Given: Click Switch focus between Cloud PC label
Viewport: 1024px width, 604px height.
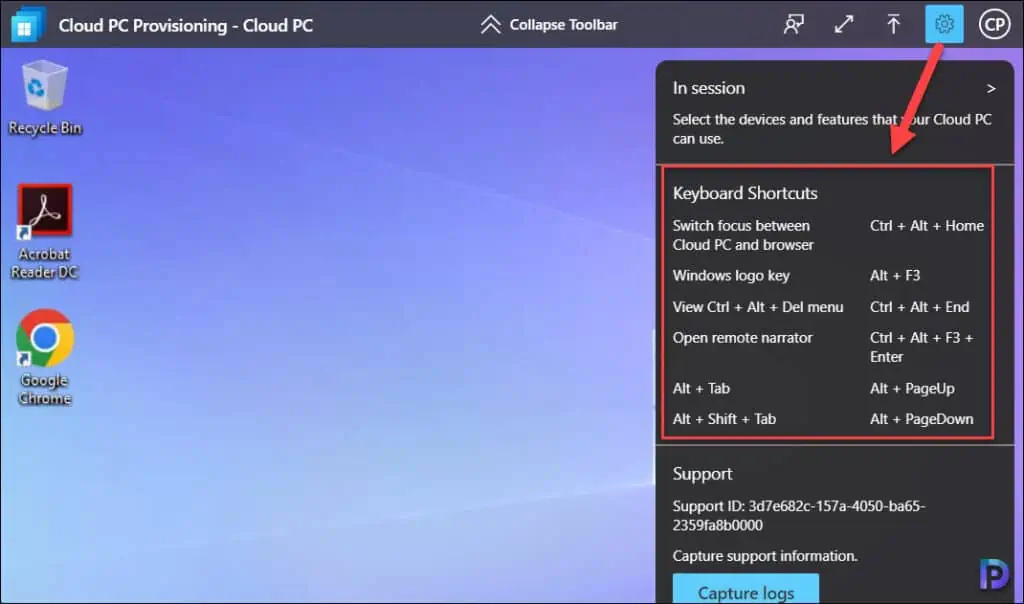Looking at the screenshot, I should click(x=743, y=235).
